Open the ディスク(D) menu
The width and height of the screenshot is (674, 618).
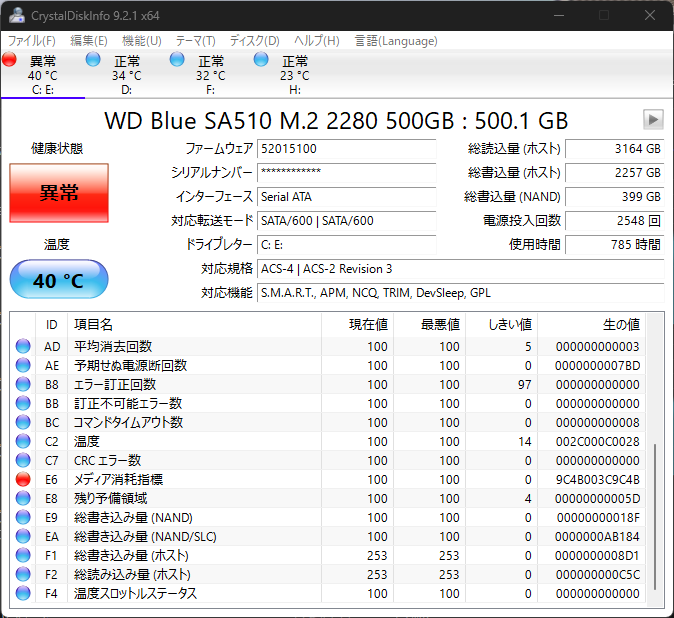click(254, 41)
